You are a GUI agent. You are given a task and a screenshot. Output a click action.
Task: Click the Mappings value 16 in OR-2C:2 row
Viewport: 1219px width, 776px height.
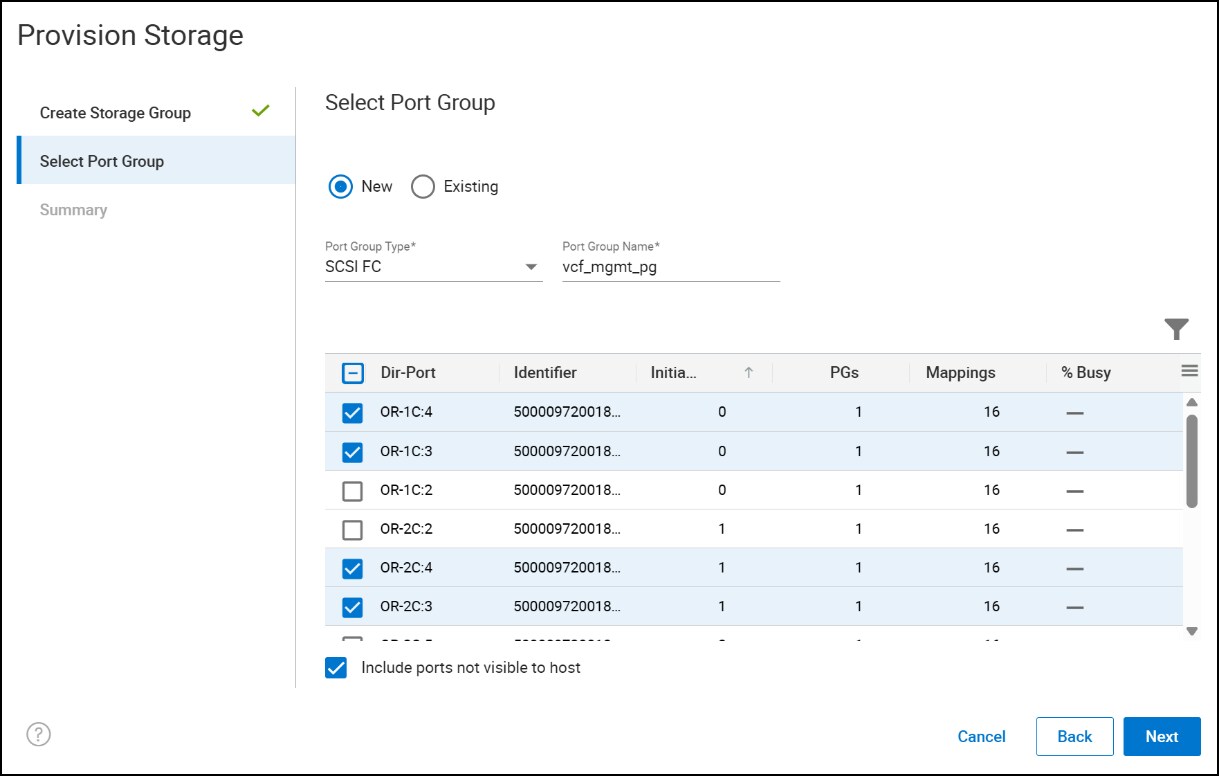click(x=991, y=529)
